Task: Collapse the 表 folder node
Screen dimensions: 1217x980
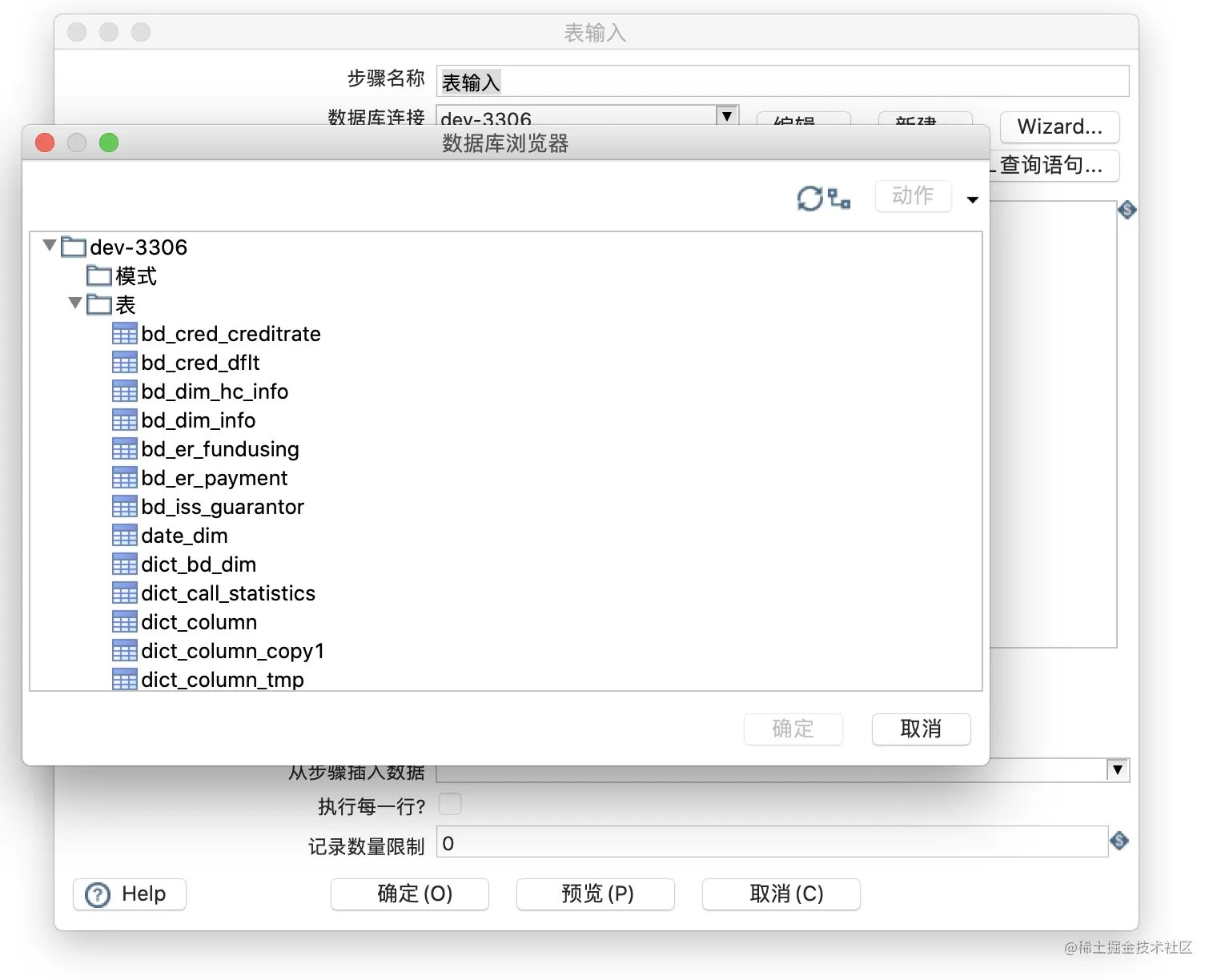Action: tap(75, 303)
